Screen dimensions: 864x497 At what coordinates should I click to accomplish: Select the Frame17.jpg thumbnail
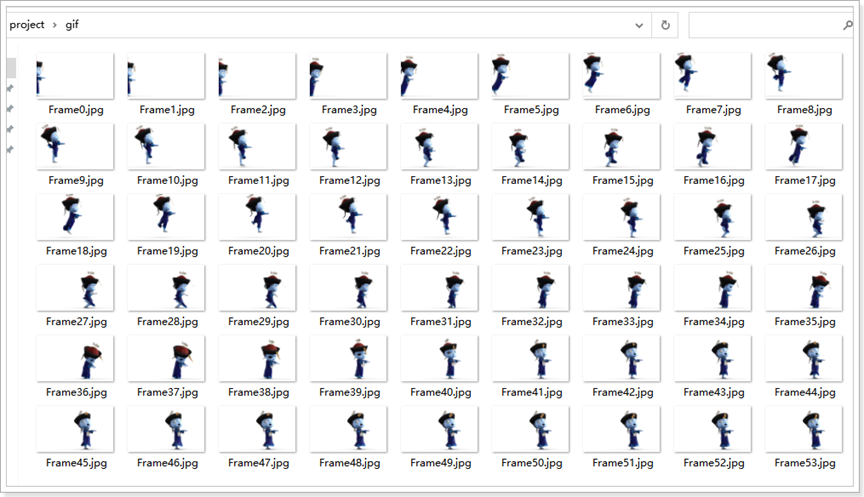click(804, 147)
